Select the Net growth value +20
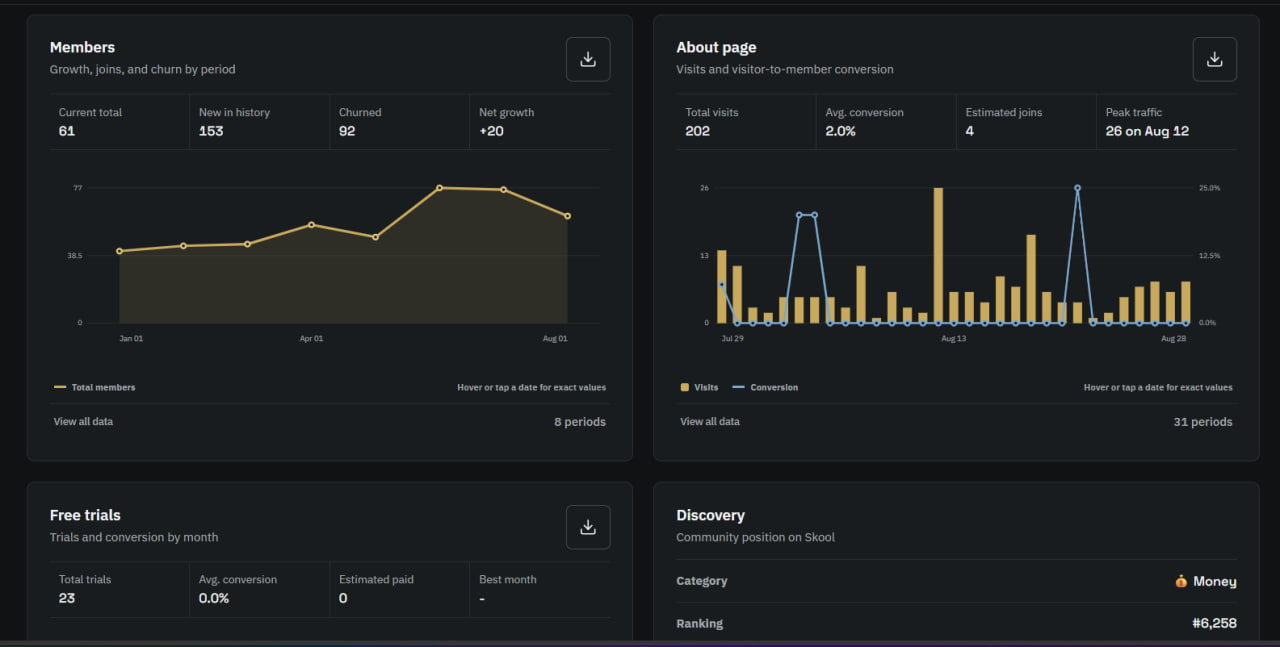Viewport: 1280px width, 647px height. pyautogui.click(x=491, y=131)
